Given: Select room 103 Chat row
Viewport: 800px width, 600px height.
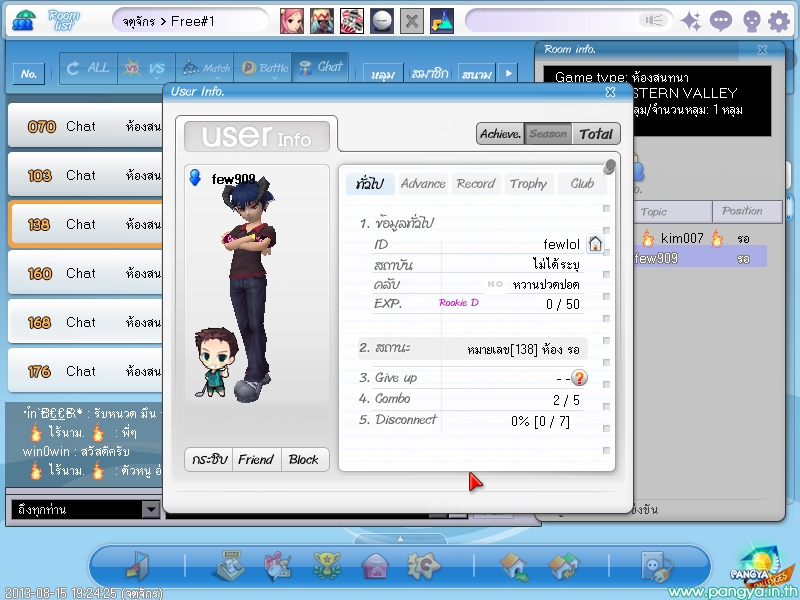Looking at the screenshot, I should coord(86,175).
